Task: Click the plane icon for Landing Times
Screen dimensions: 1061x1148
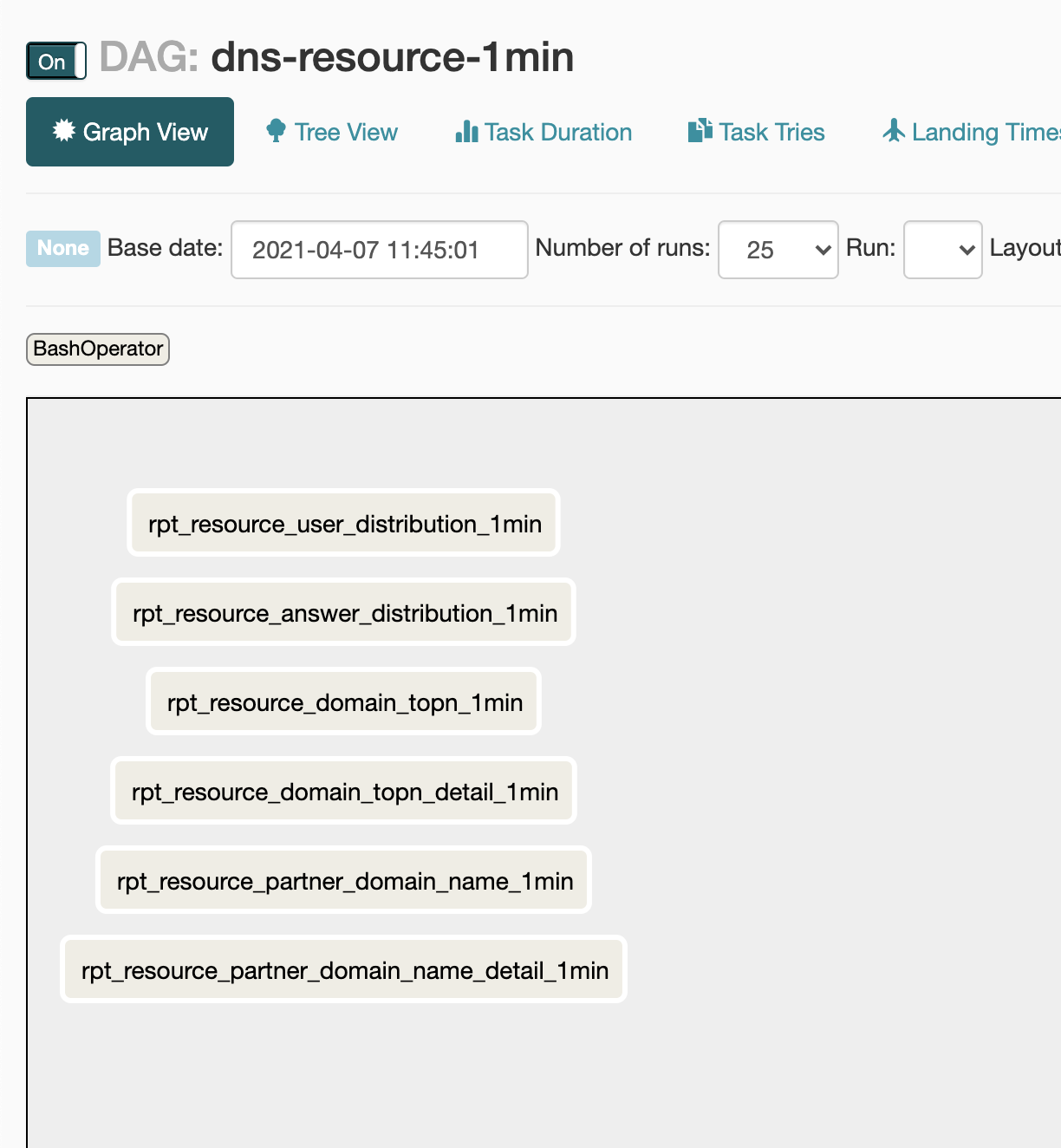Action: (894, 130)
